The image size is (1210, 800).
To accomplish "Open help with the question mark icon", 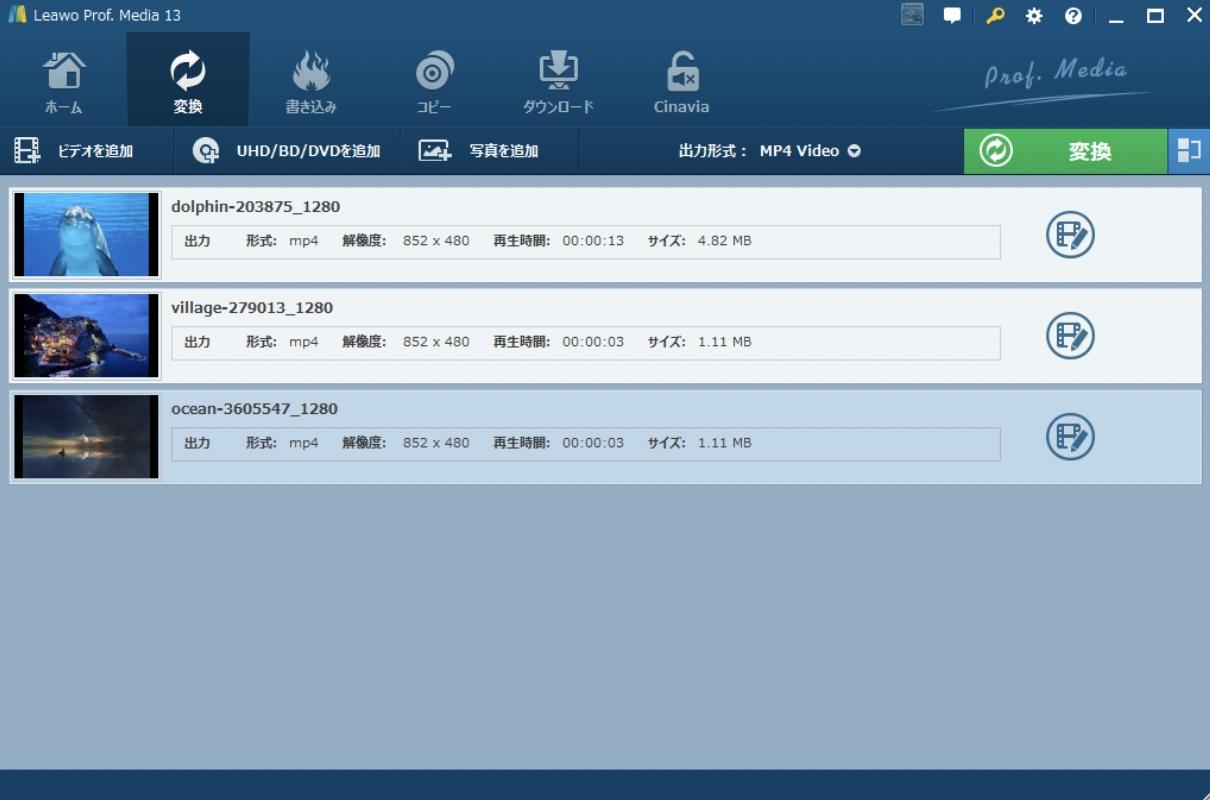I will pos(1073,15).
